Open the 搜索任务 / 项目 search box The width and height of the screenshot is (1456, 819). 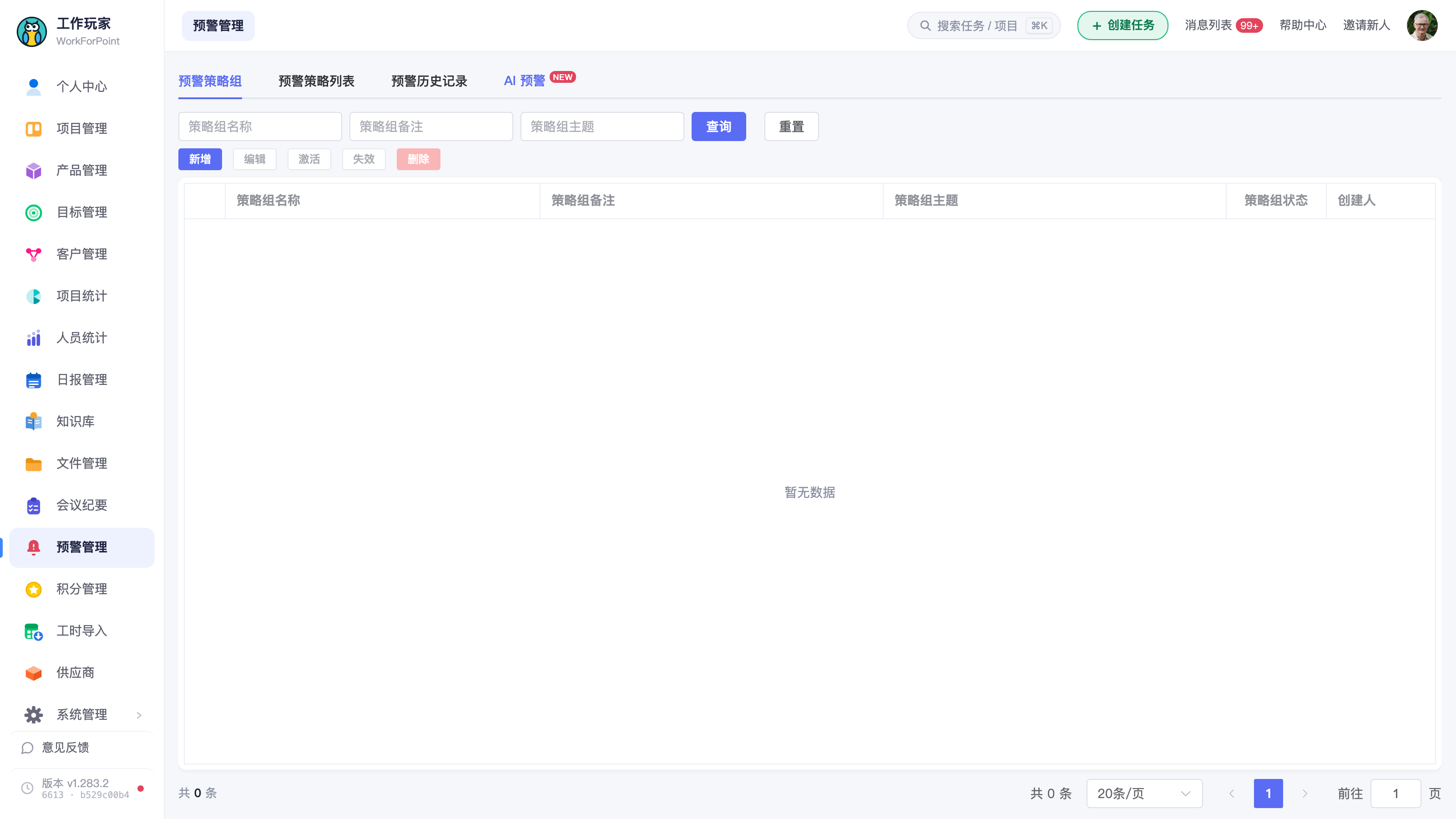[983, 25]
